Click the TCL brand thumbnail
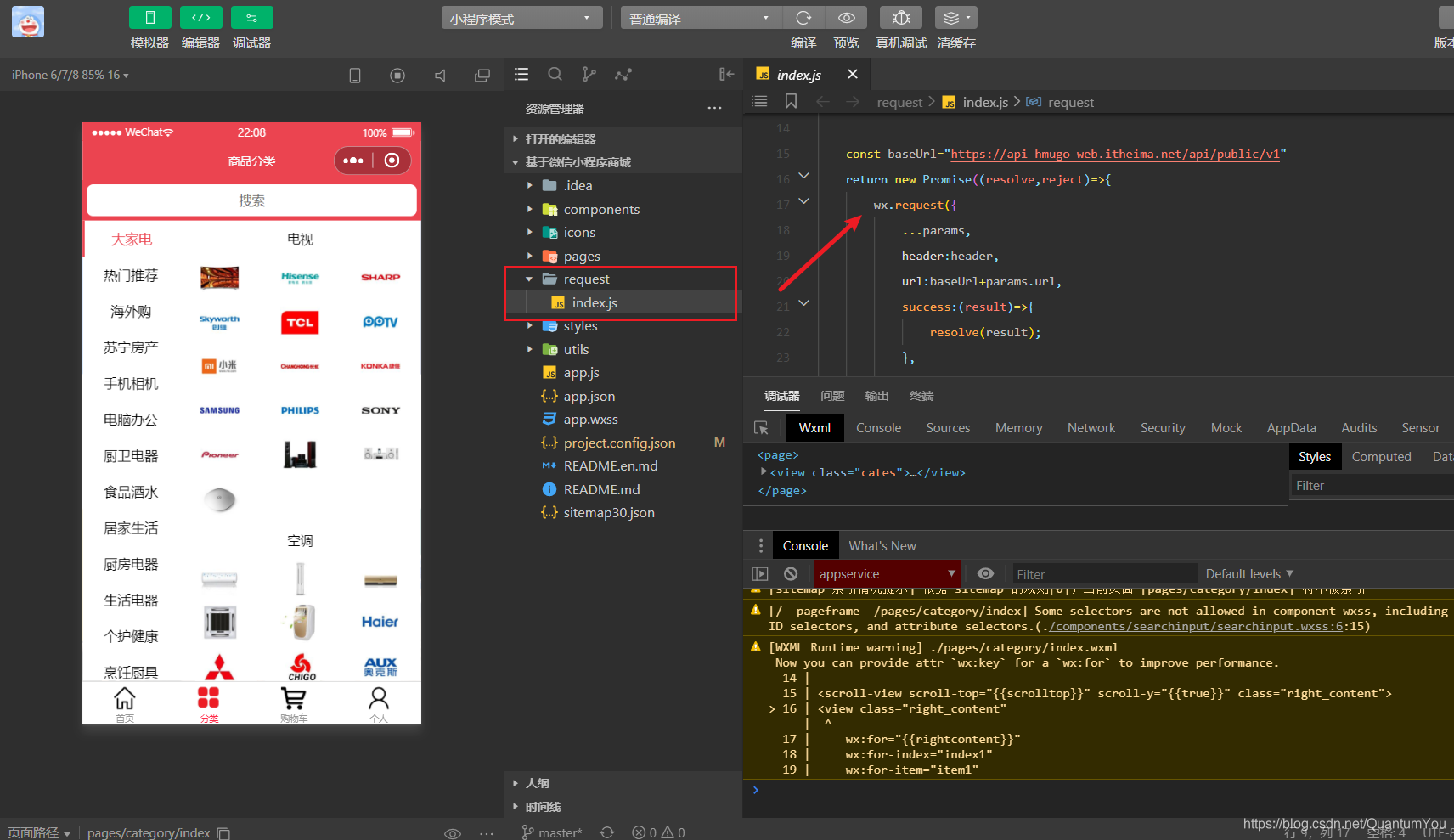Viewport: 1454px width, 840px height. [x=300, y=322]
